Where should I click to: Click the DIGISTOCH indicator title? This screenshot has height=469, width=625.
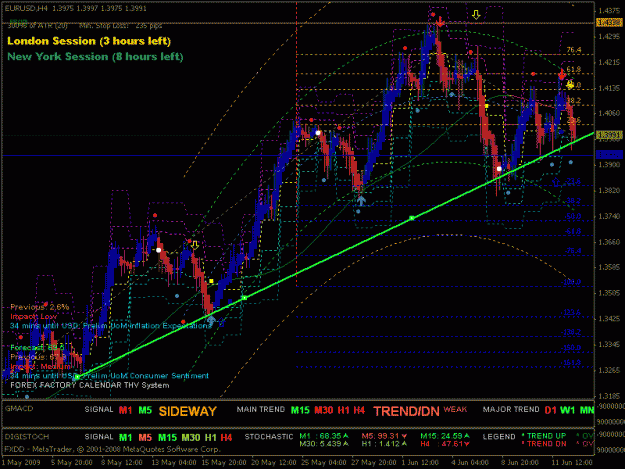27,437
